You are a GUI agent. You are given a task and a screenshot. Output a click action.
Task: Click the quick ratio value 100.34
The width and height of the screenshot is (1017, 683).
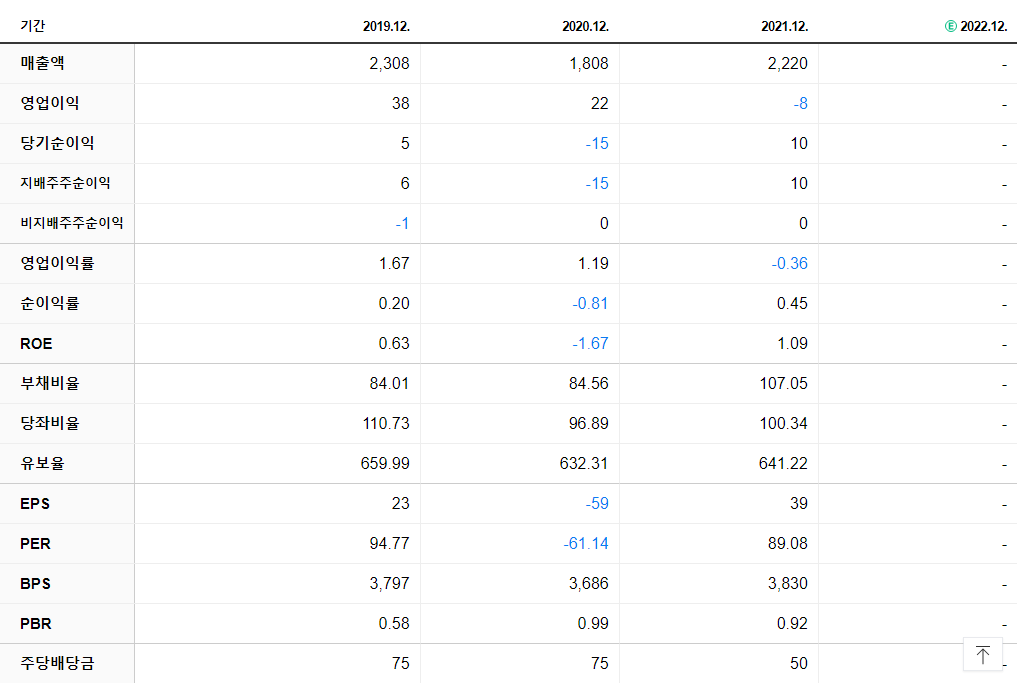pos(784,424)
